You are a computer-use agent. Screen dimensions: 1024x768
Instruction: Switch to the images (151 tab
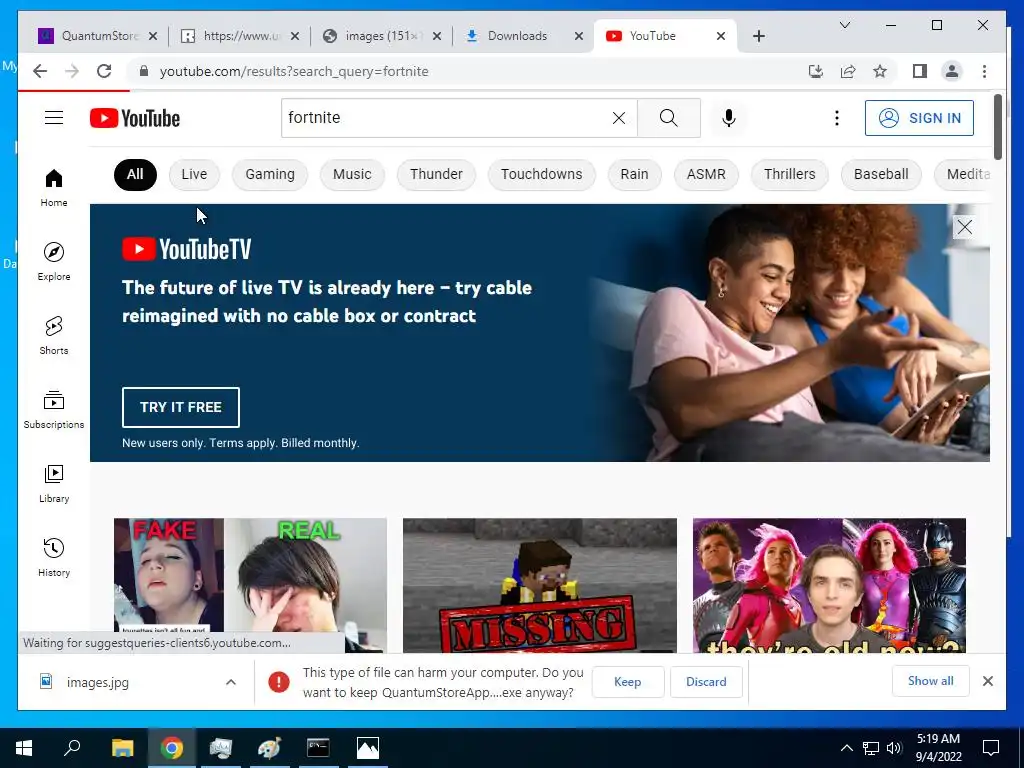pos(382,36)
